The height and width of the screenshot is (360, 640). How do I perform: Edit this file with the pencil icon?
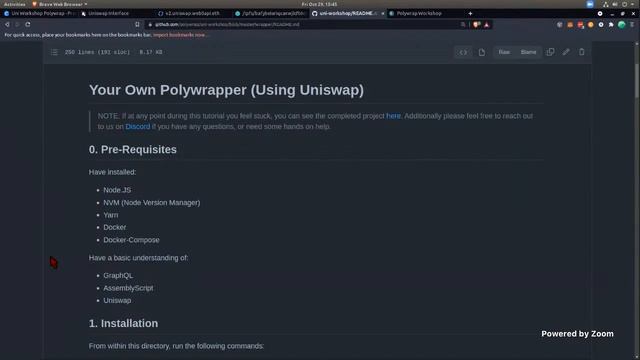pos(566,52)
